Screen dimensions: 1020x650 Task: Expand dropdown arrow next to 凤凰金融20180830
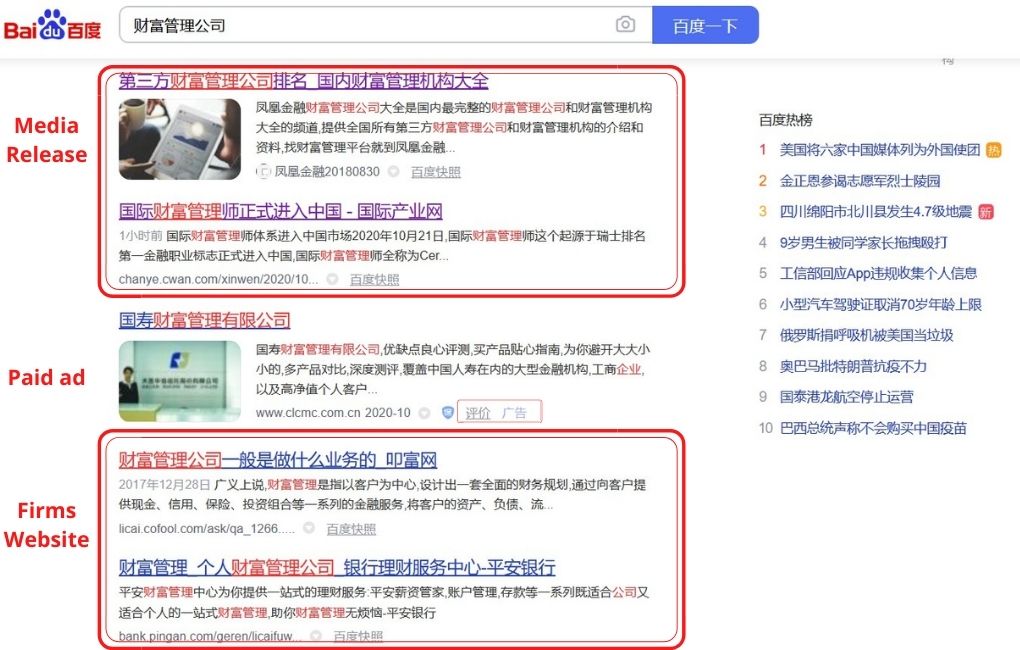(393, 172)
